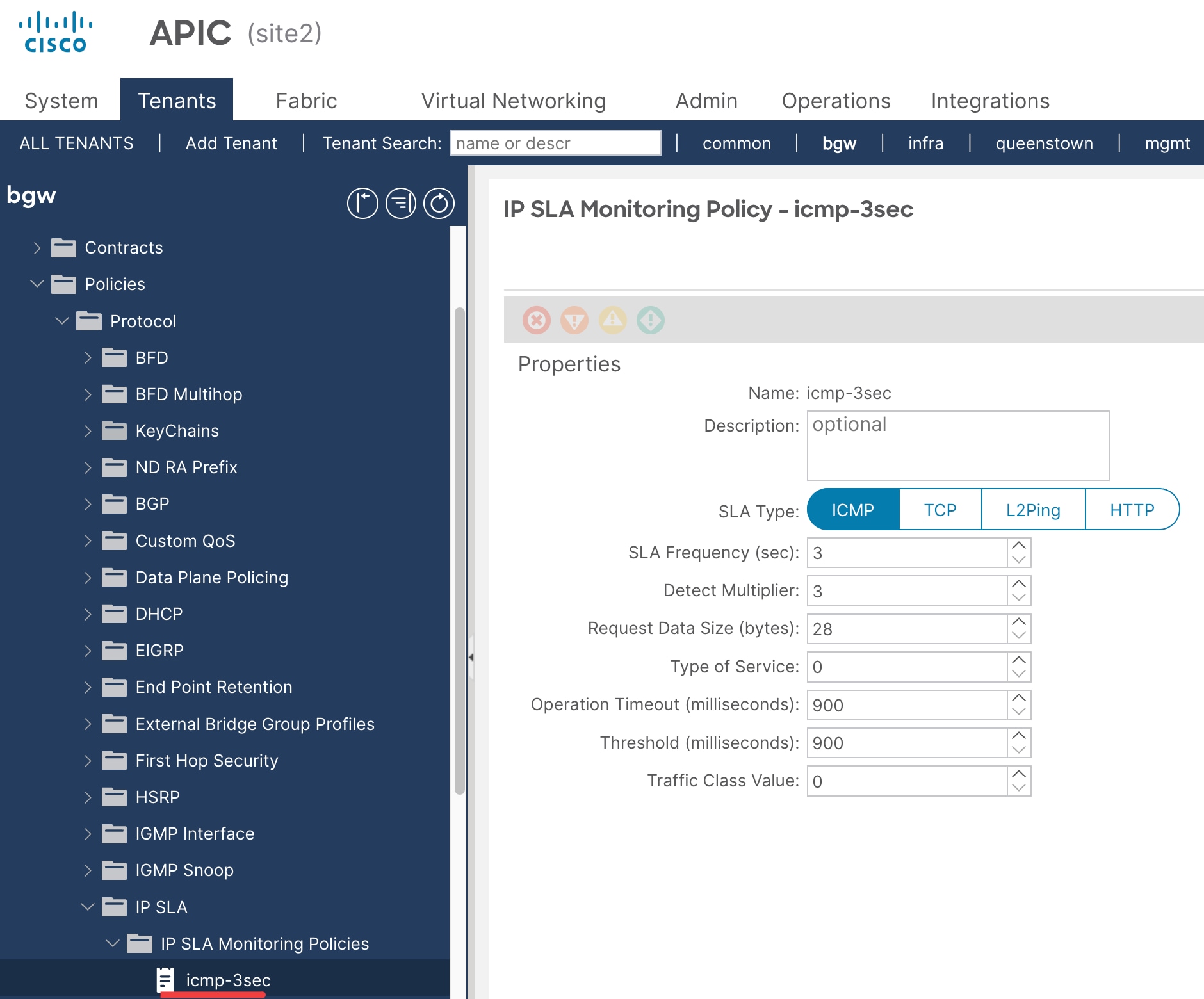The height and width of the screenshot is (999, 1204).
Task: Open the Integrations tab
Action: coord(990,101)
